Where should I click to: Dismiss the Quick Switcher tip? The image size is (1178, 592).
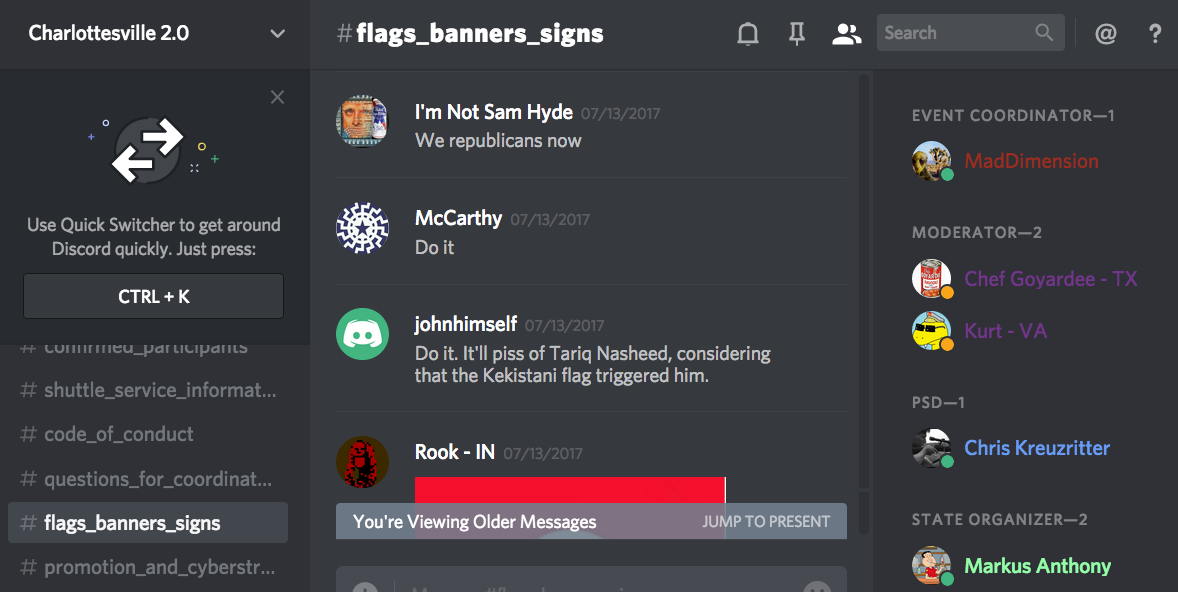click(277, 97)
